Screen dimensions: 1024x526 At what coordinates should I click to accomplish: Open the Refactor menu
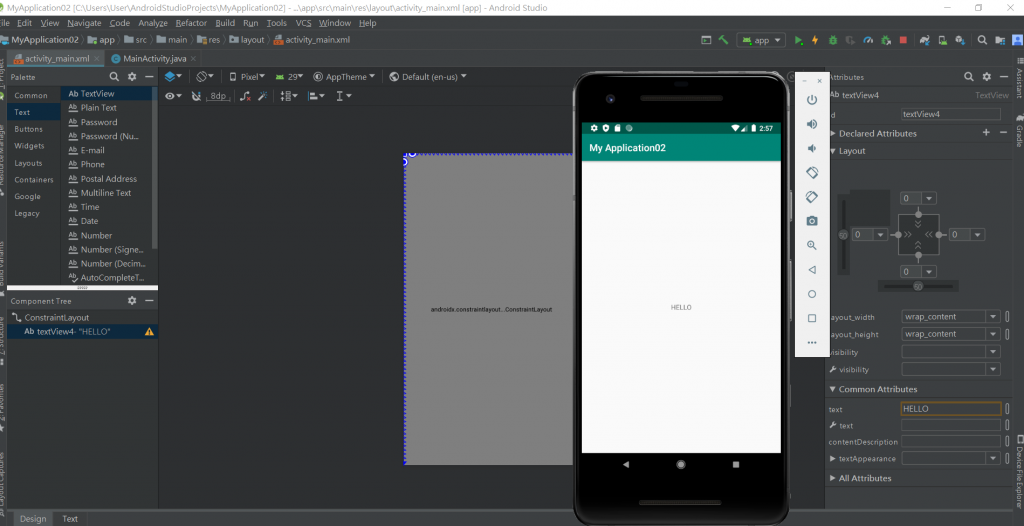tap(191, 23)
